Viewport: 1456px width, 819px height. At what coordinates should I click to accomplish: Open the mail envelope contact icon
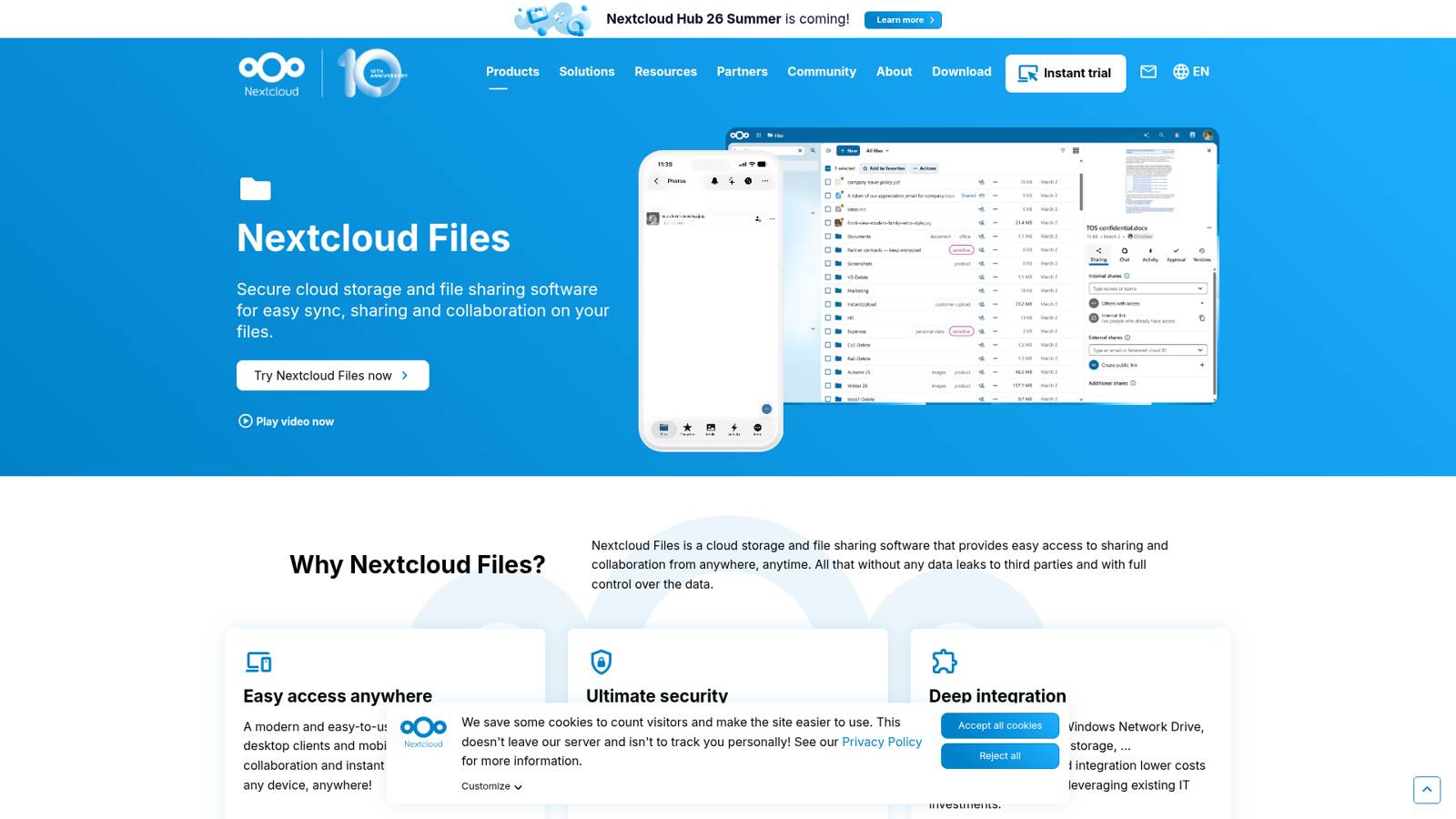1148,72
